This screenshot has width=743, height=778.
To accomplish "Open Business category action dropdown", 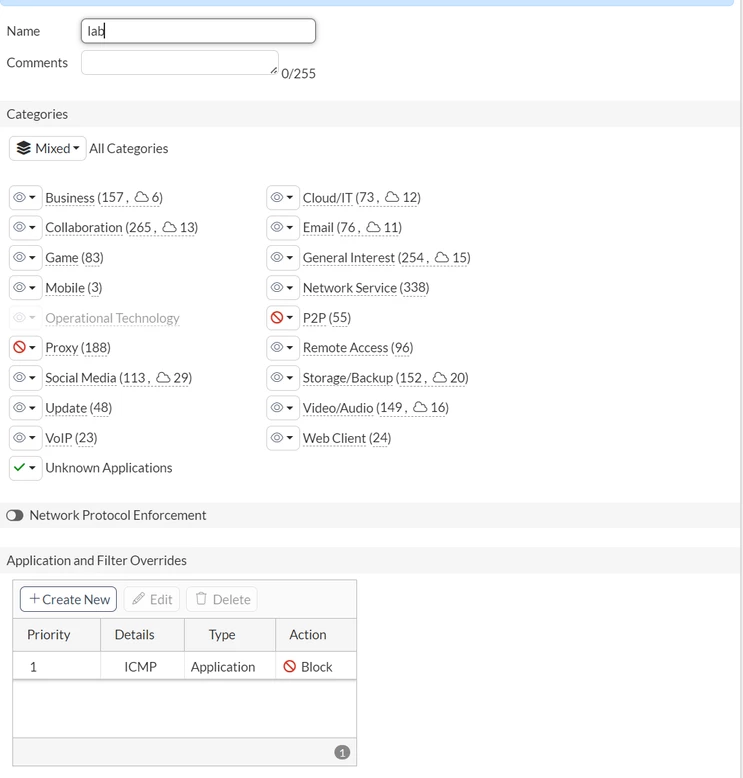I will pyautogui.click(x=25, y=197).
